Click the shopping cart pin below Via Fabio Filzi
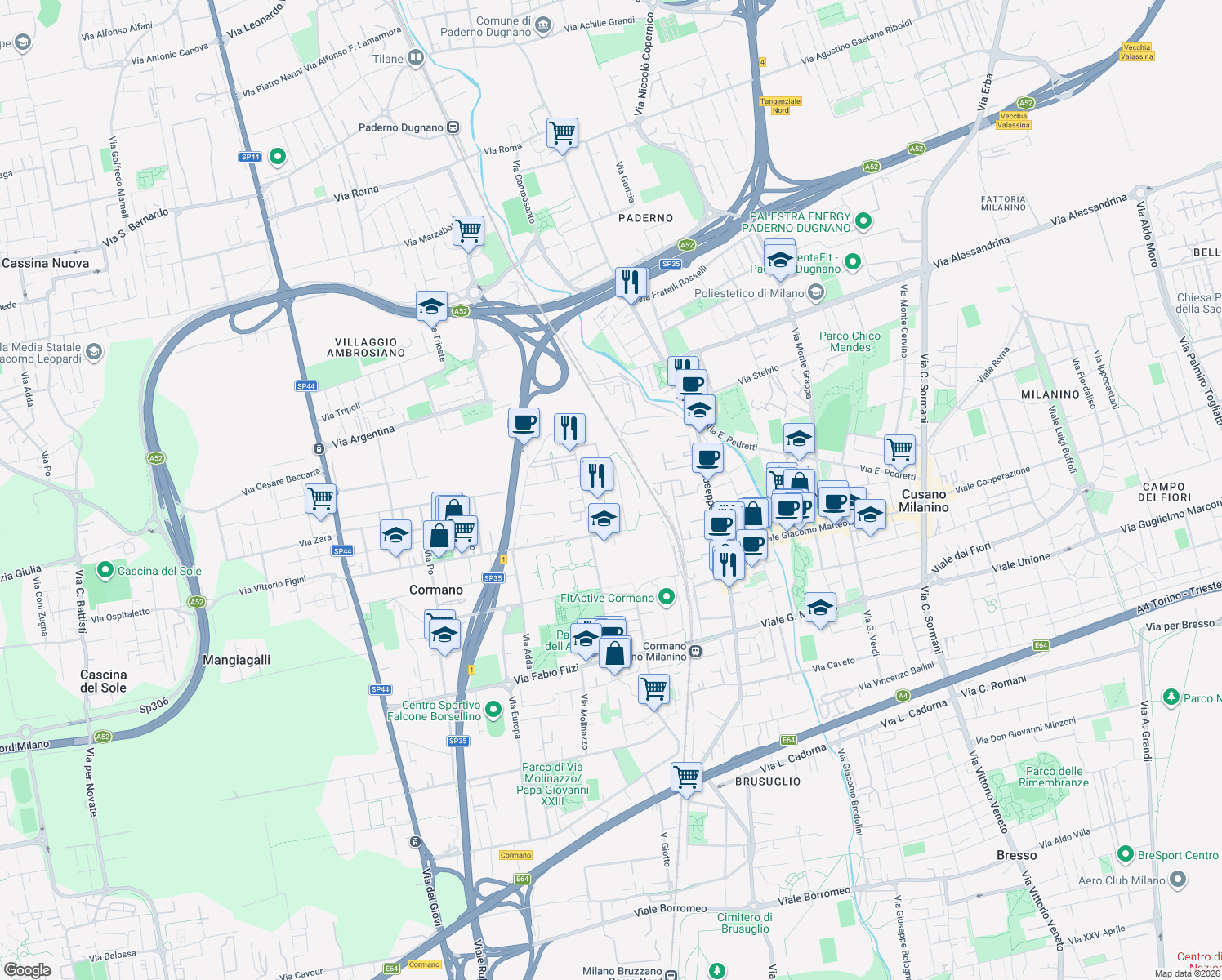This screenshot has height=980, width=1222. 655,690
